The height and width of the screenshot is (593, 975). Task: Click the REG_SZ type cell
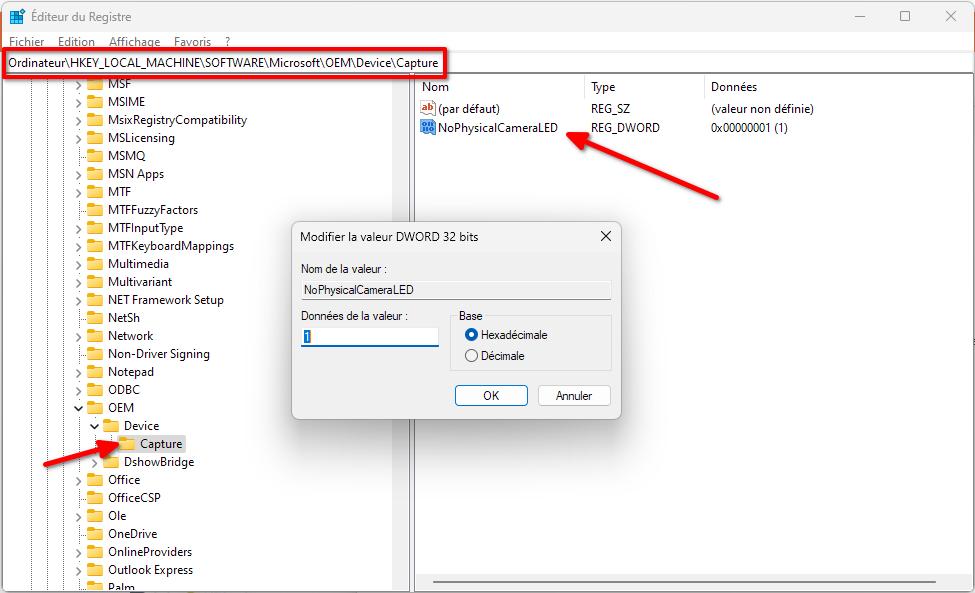point(610,109)
